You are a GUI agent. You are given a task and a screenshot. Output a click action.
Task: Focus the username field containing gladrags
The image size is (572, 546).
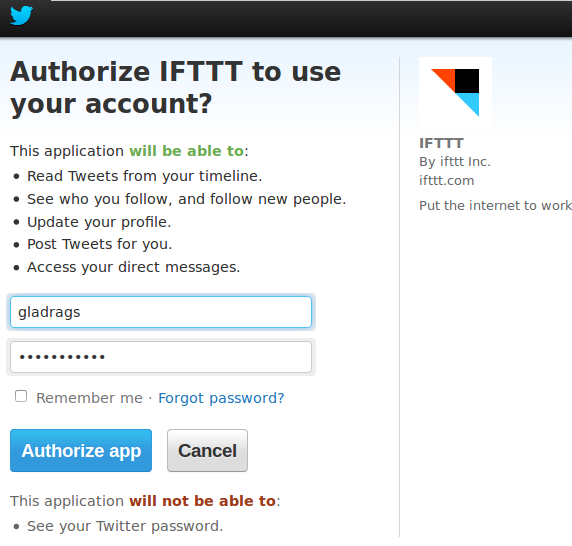[x=161, y=312]
